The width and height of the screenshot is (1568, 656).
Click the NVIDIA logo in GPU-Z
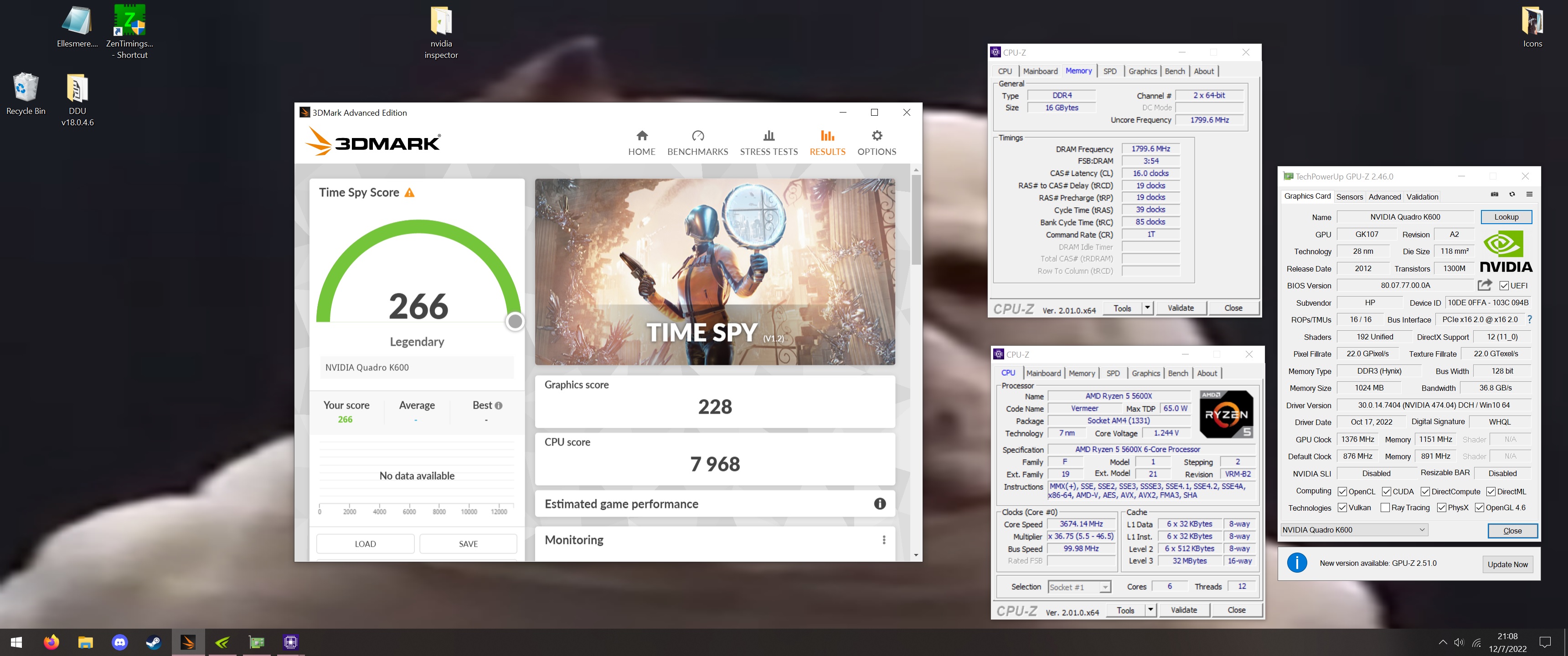(x=1506, y=251)
